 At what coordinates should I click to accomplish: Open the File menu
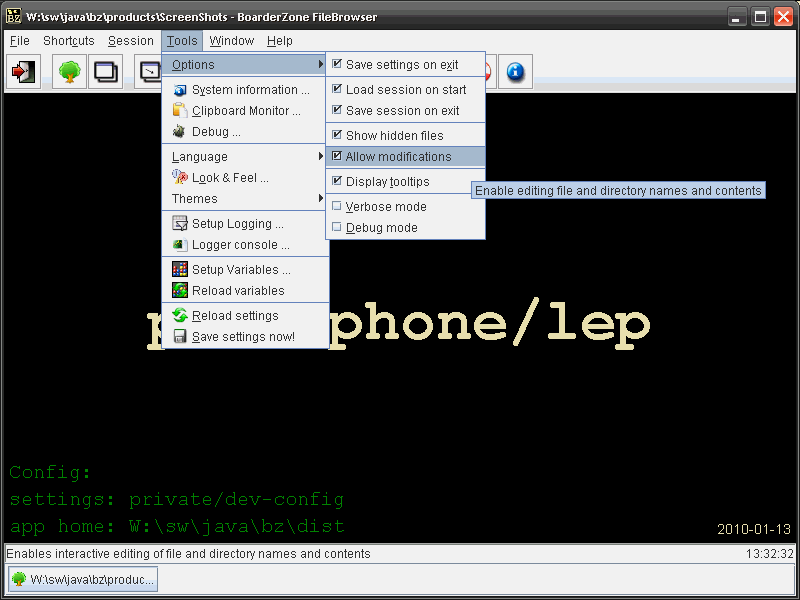[x=20, y=41]
